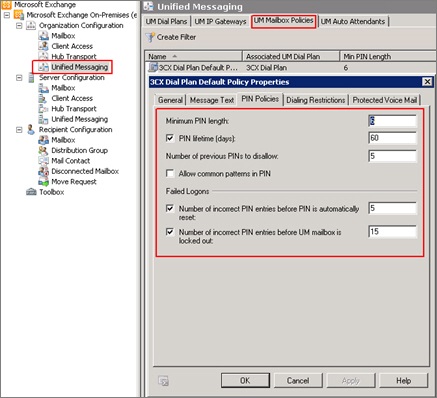Click the Microsoft Exchange root icon
437x398 pixels.
[7, 5]
